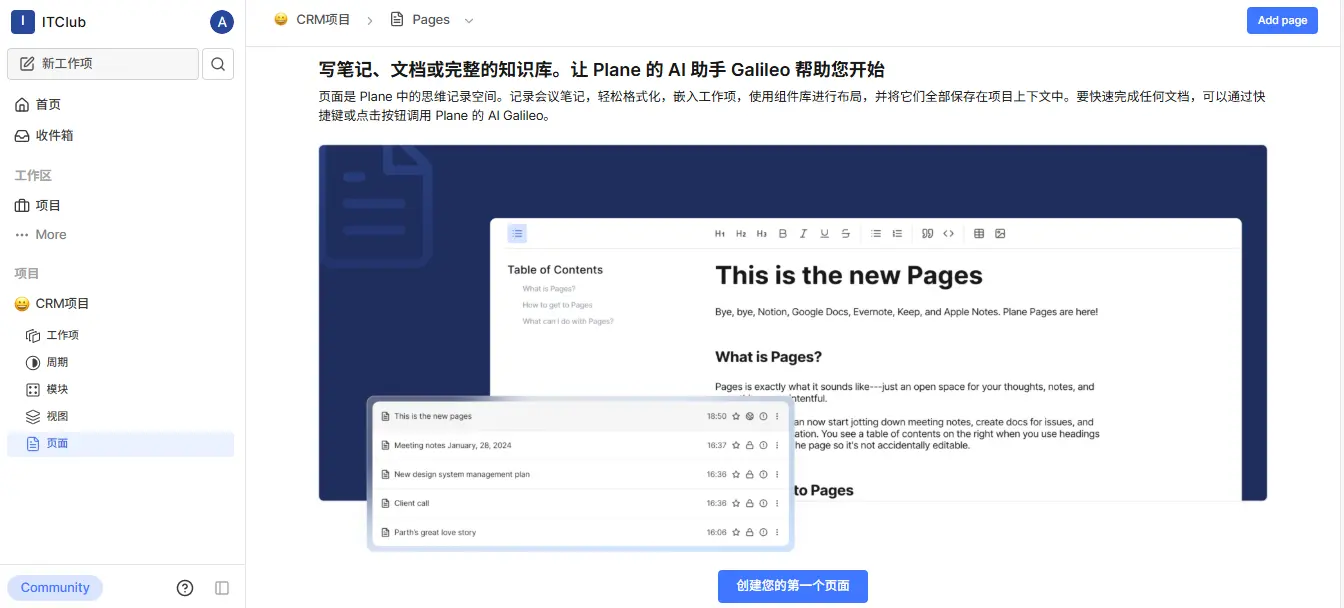
Task: Click the user avatar A icon
Action: tap(222, 22)
